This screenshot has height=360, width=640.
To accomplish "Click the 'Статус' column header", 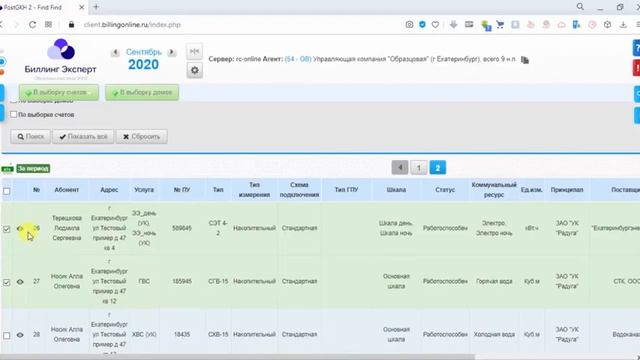I will [x=445, y=190].
